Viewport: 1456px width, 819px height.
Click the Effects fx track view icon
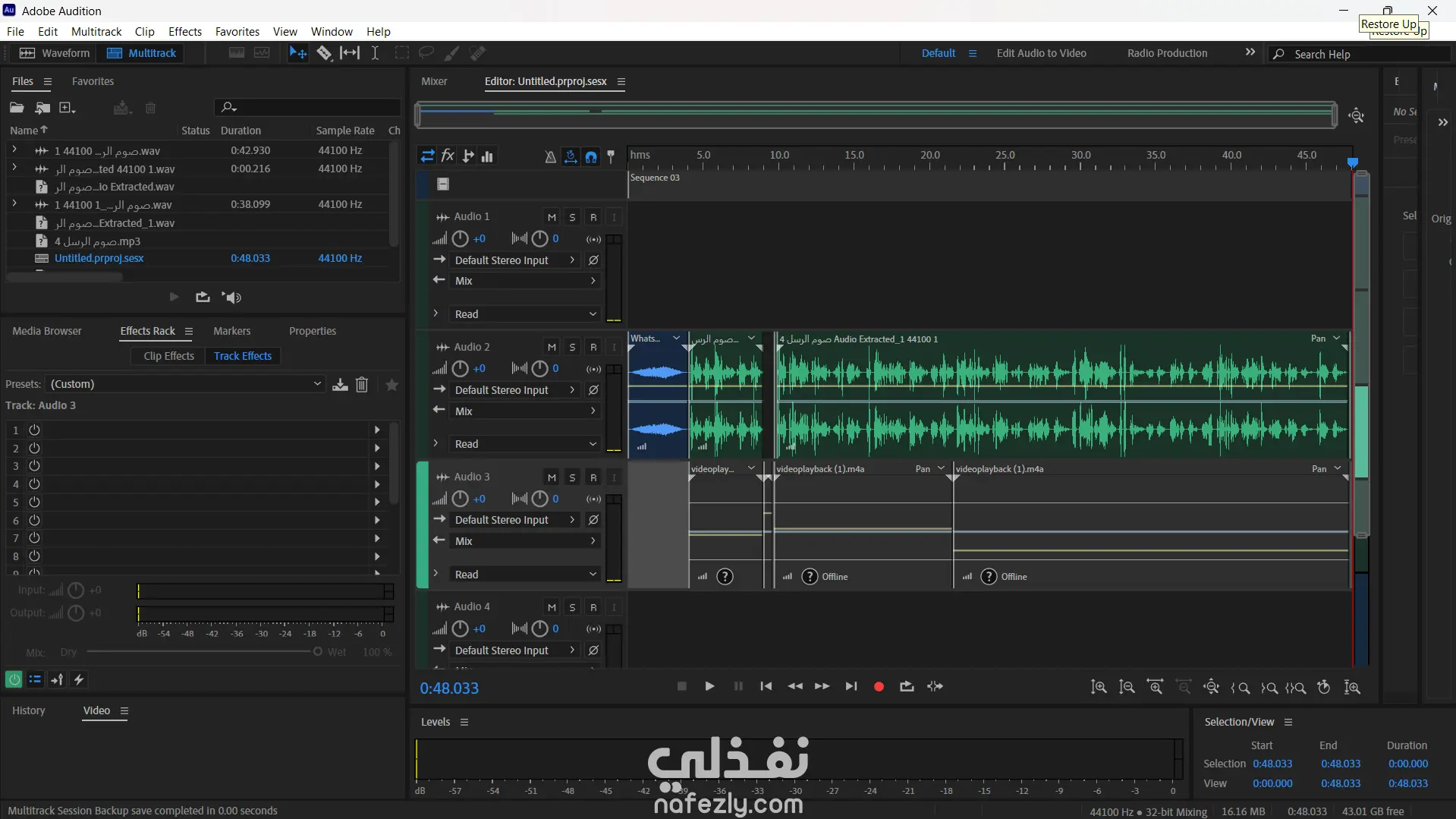click(x=448, y=156)
